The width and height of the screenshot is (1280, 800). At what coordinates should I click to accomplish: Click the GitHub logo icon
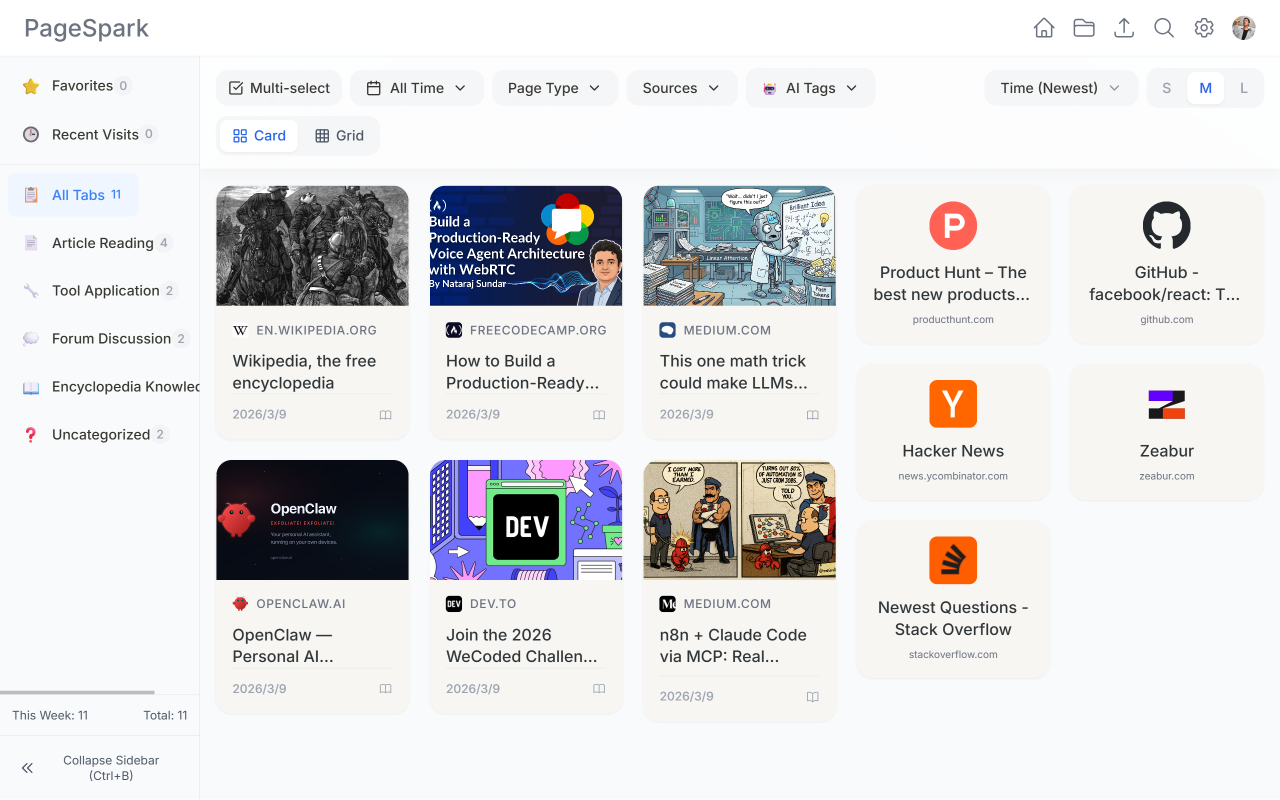tap(1166, 226)
